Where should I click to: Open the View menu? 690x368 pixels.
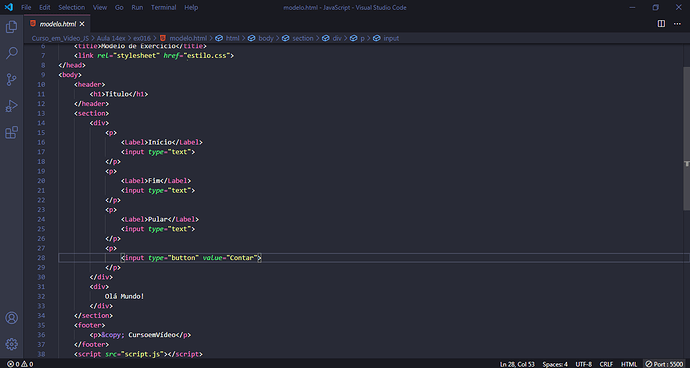[x=100, y=7]
